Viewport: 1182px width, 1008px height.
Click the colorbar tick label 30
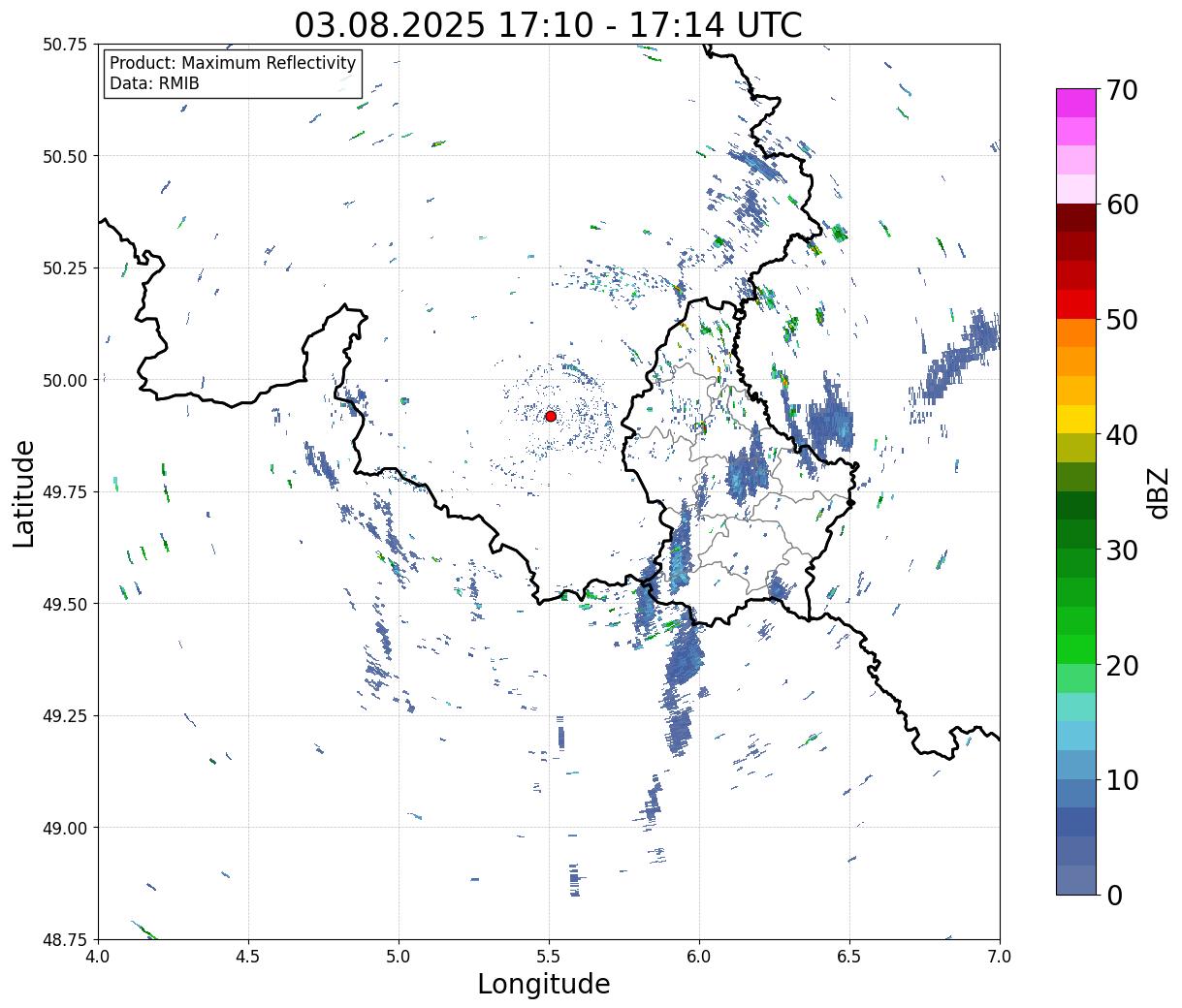click(1121, 551)
